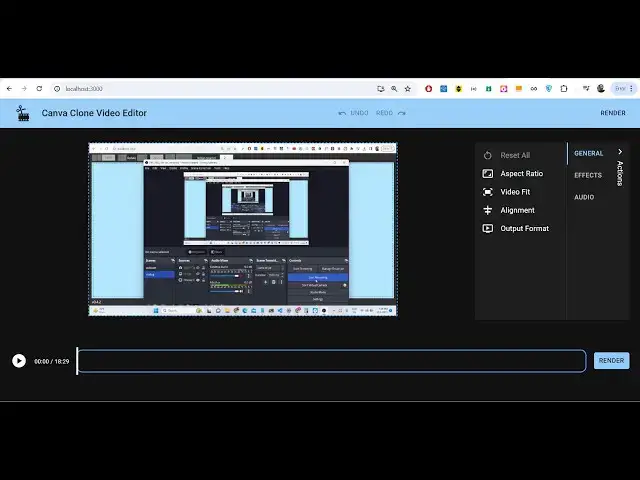Open the green browser extension icon
The image size is (640, 480).
click(x=488, y=89)
